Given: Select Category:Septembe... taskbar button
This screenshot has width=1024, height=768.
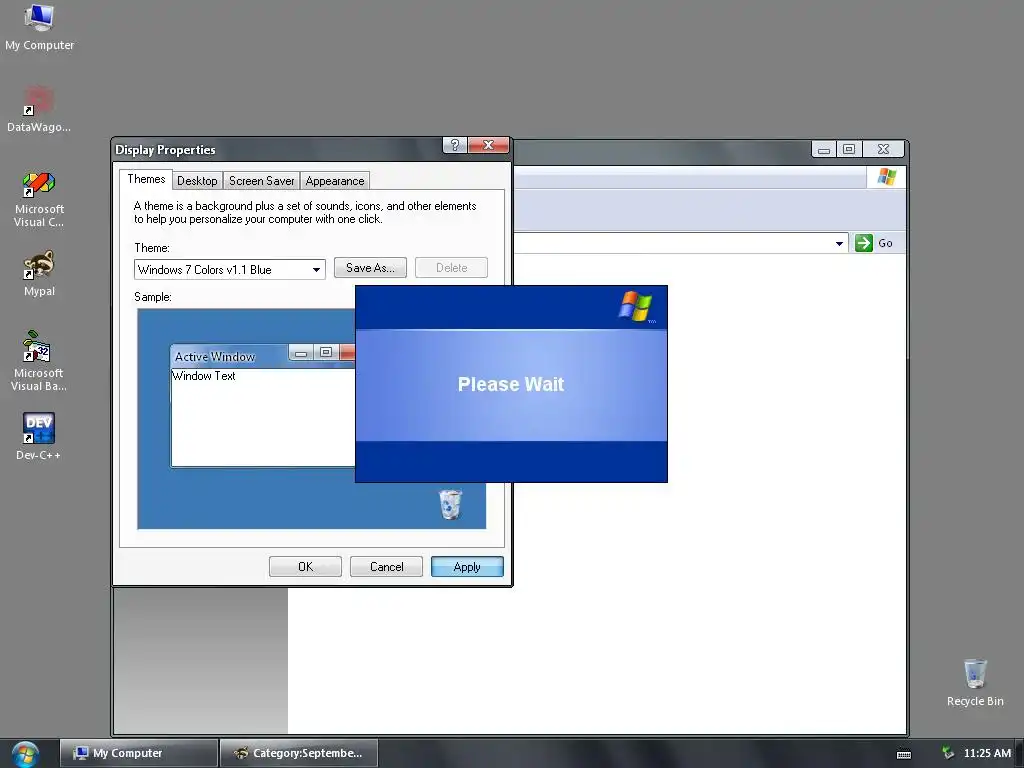Looking at the screenshot, I should coord(299,753).
